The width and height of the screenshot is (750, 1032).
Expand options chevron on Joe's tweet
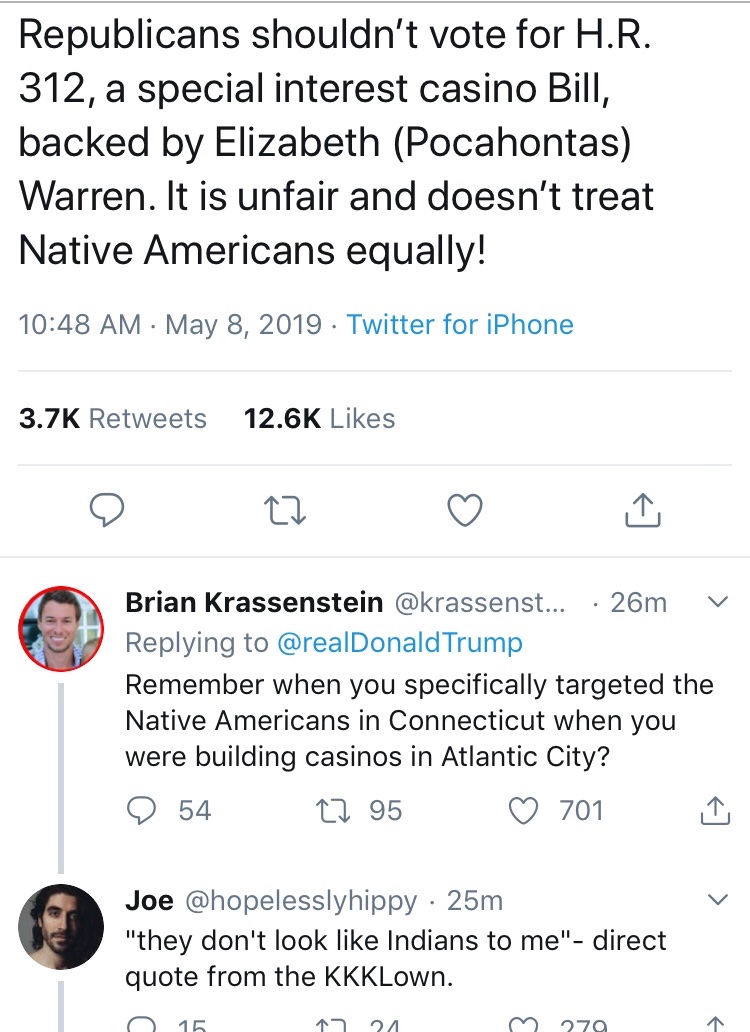pyautogui.click(x=717, y=901)
